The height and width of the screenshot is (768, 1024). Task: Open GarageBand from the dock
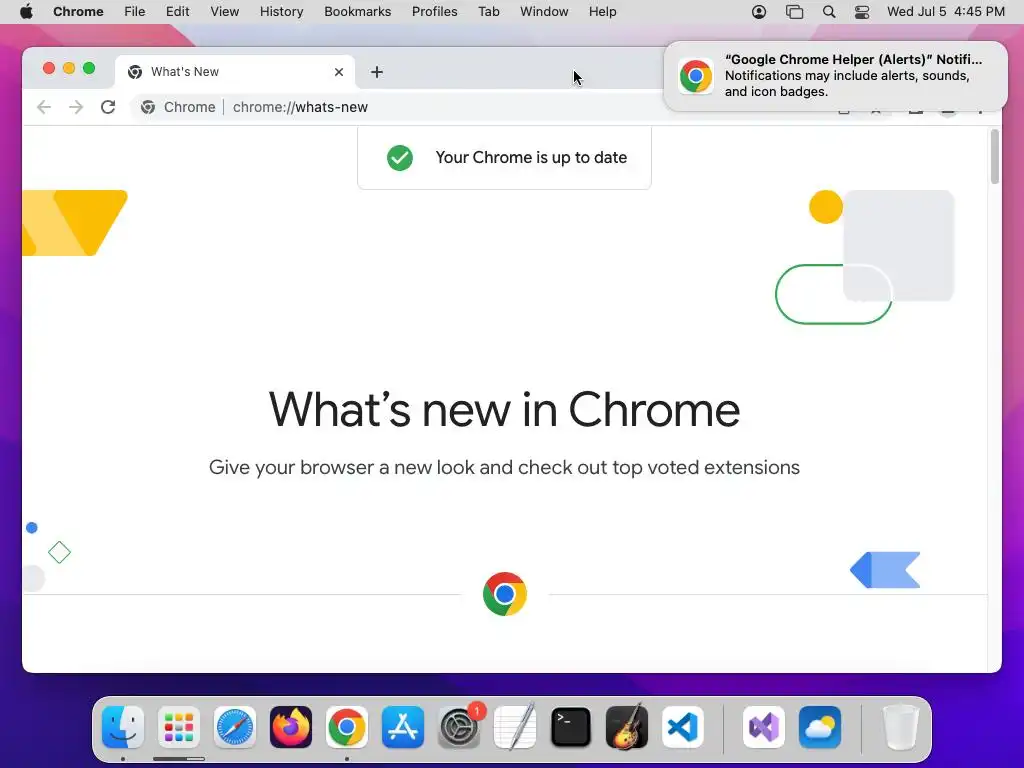pyautogui.click(x=627, y=727)
